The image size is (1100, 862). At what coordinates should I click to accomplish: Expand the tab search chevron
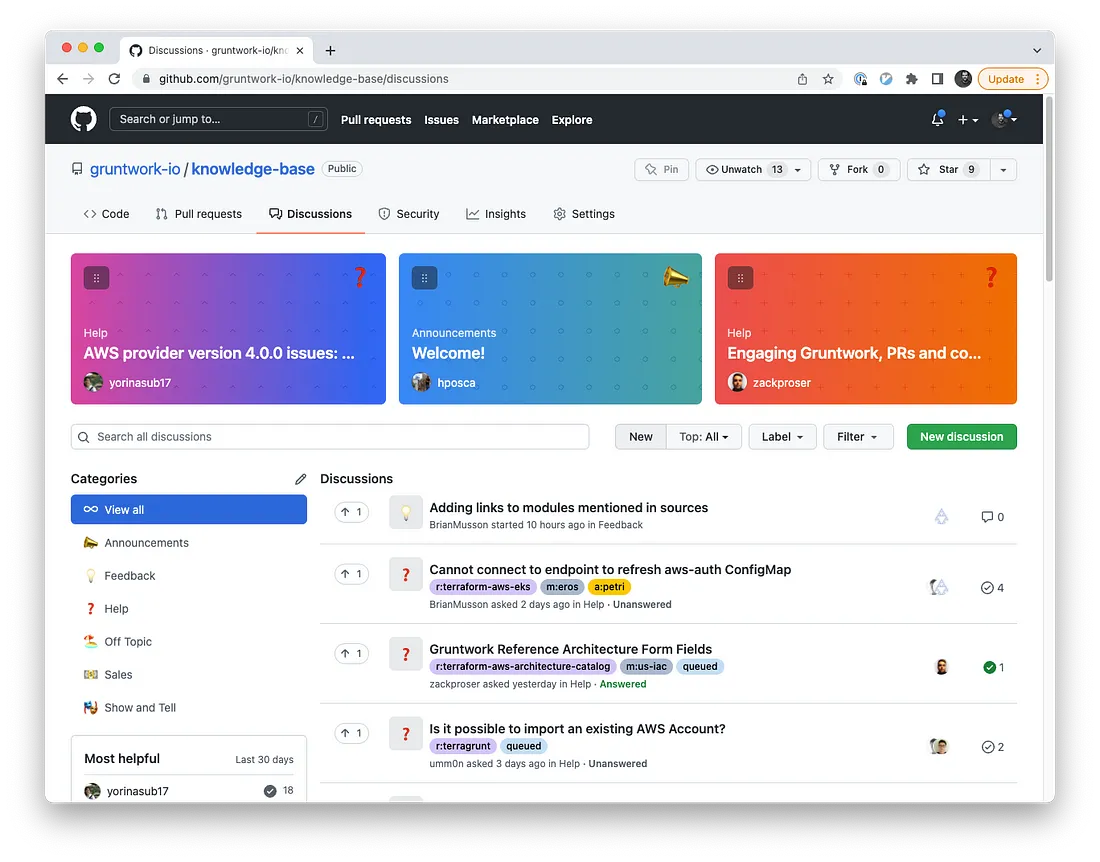[1036, 50]
